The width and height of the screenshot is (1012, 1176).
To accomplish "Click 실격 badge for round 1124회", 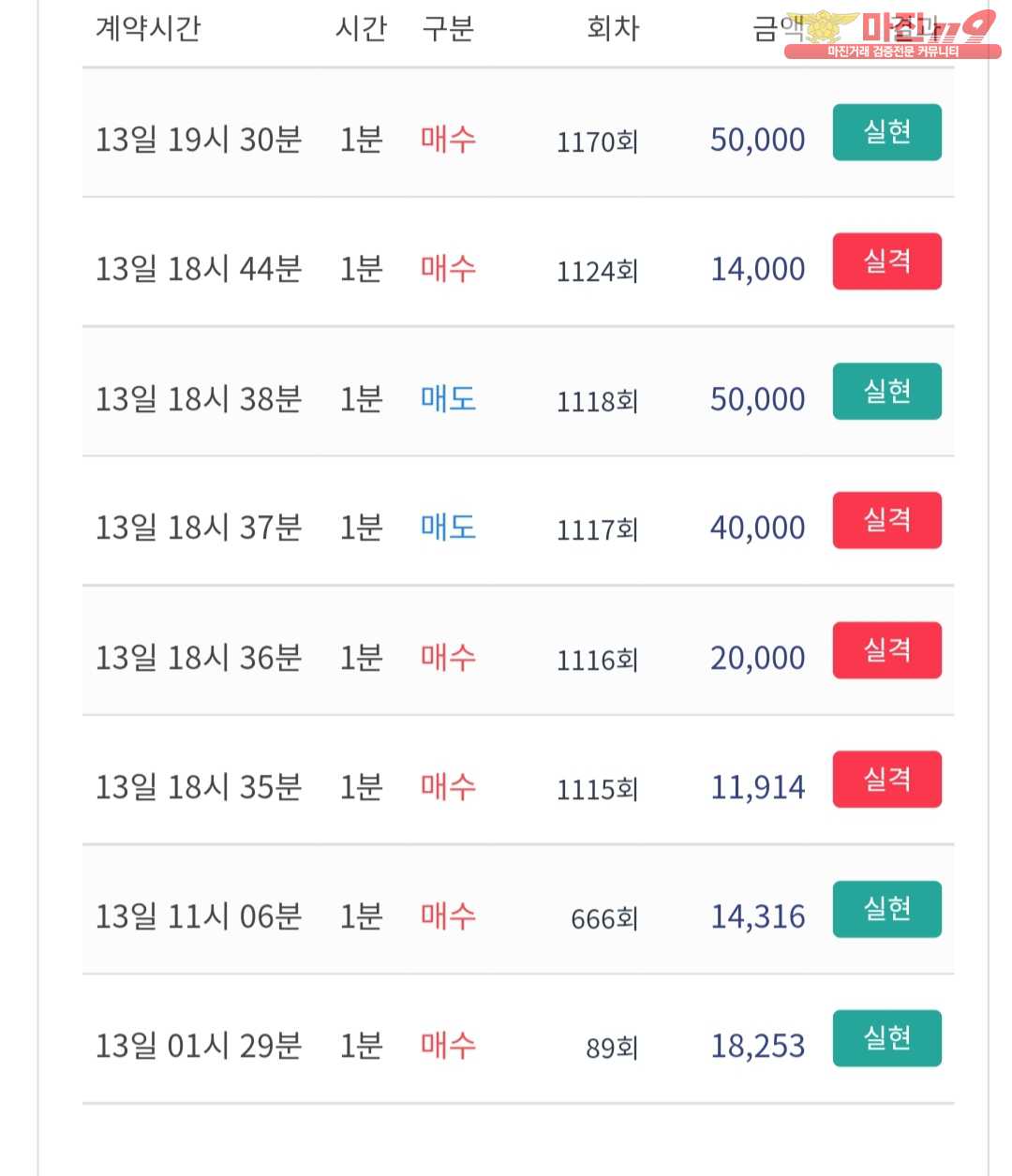I will tap(886, 261).
